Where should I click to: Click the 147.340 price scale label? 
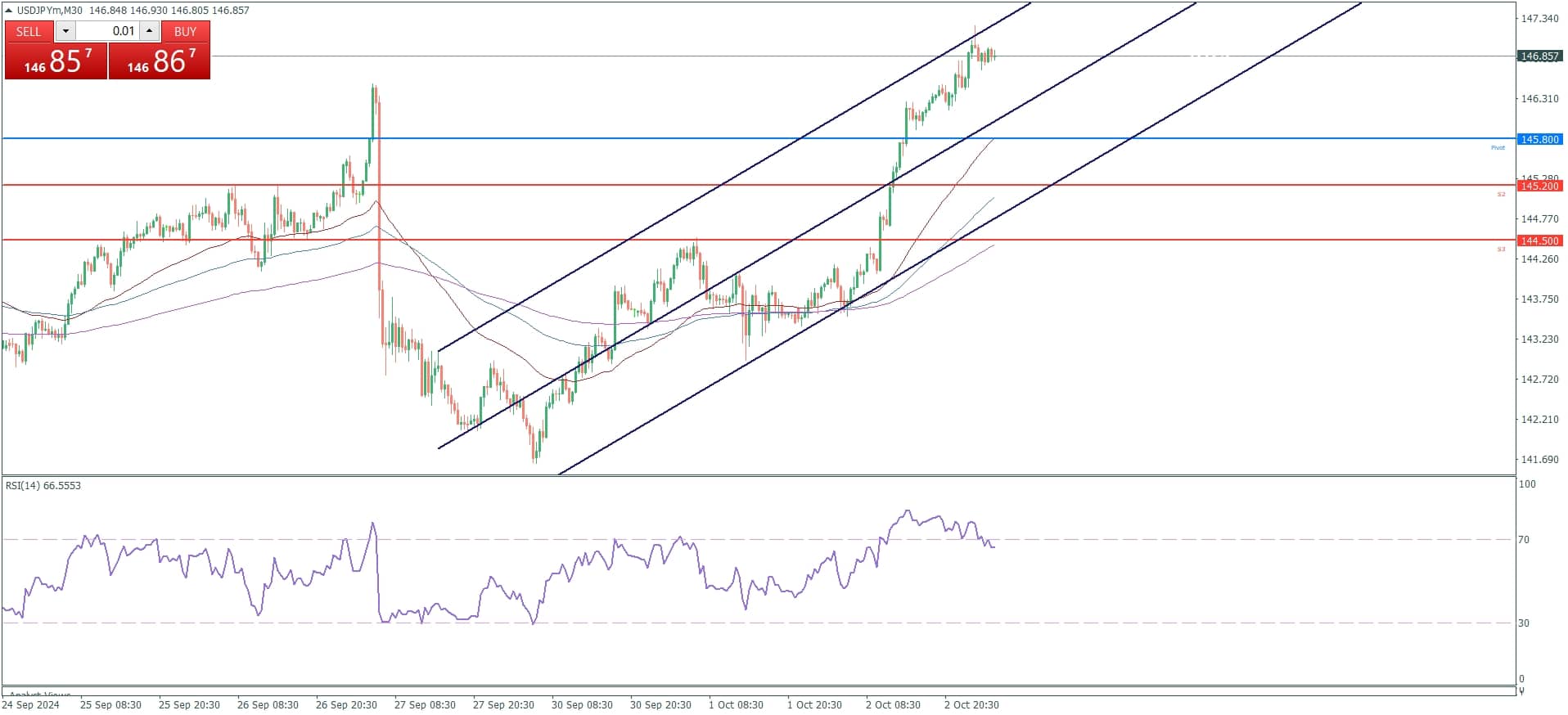1539,19
